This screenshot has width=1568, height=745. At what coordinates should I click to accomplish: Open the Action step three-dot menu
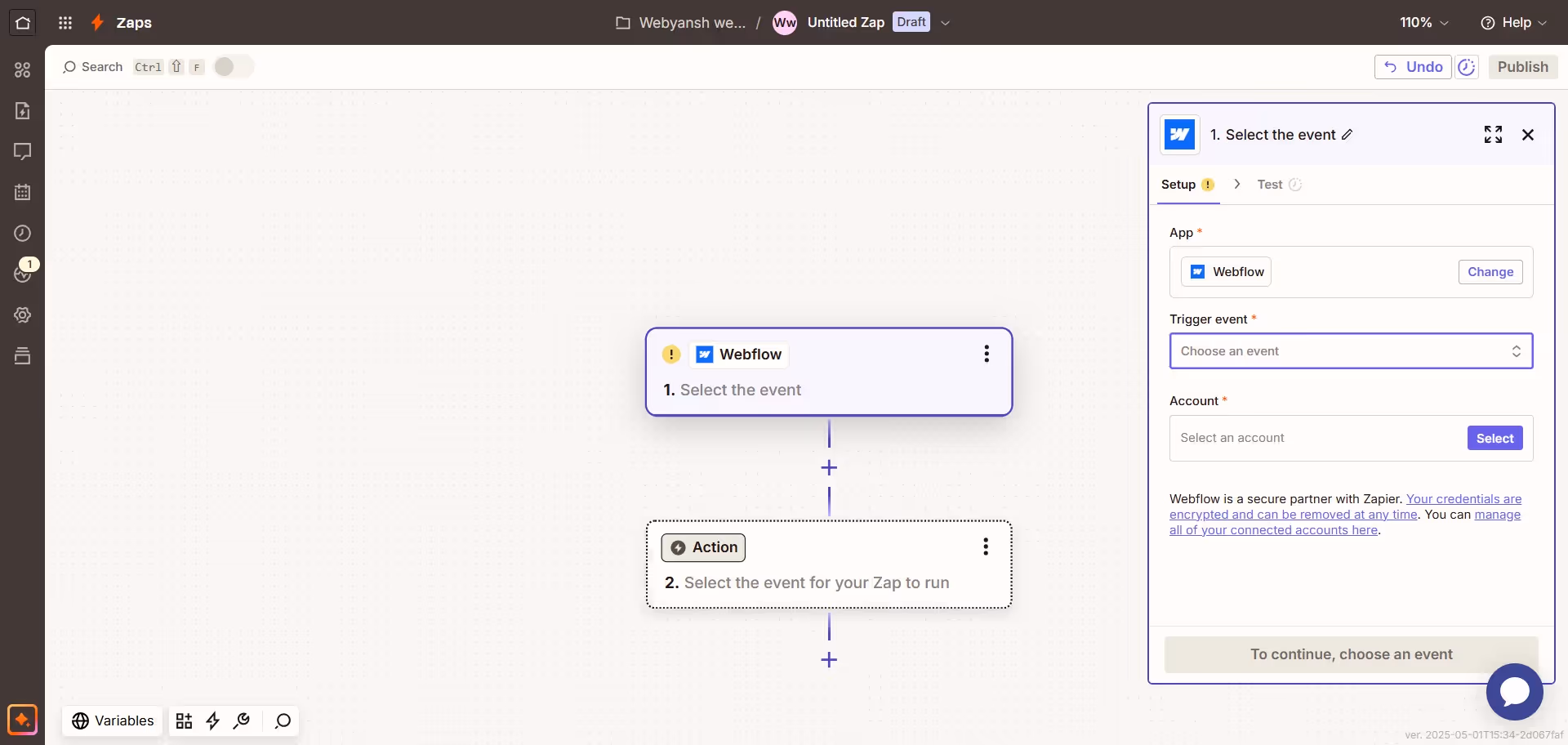click(986, 546)
